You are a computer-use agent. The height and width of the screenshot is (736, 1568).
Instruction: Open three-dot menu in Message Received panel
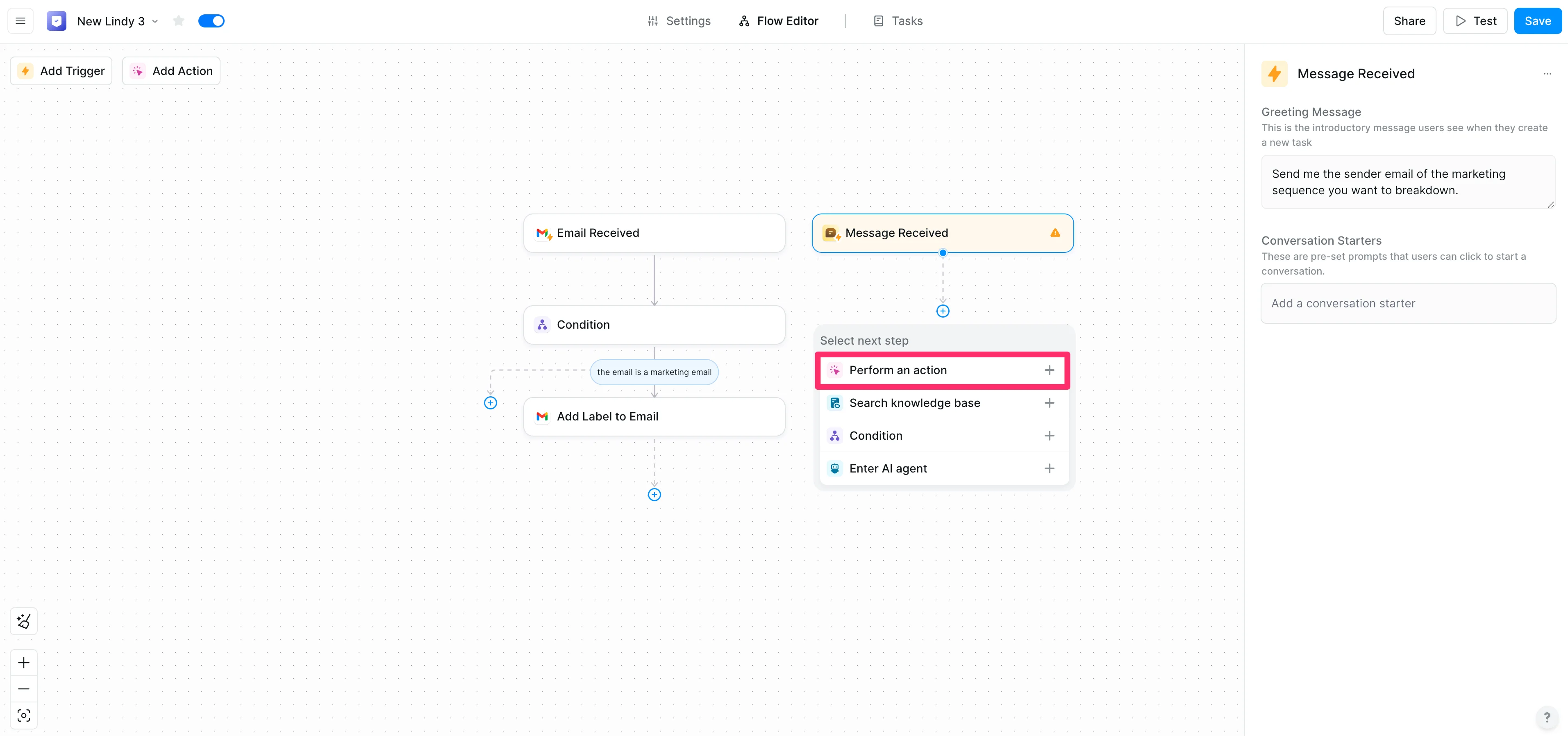(1547, 74)
